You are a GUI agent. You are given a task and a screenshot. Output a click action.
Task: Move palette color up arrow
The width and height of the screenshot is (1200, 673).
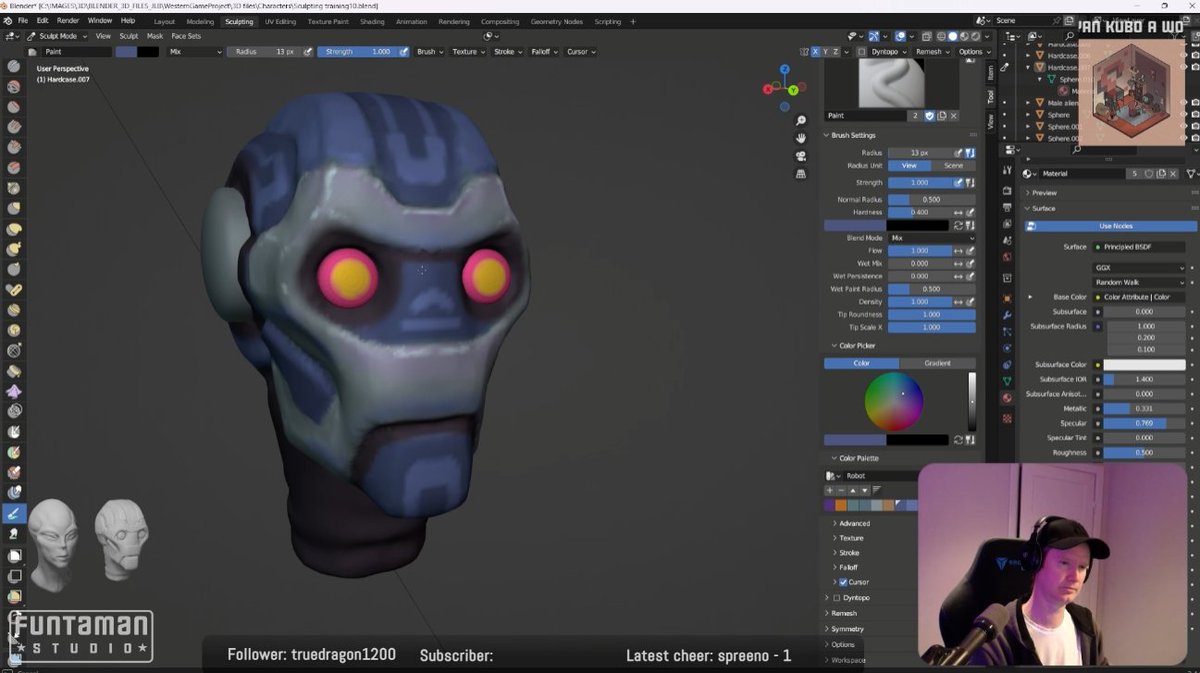852,490
